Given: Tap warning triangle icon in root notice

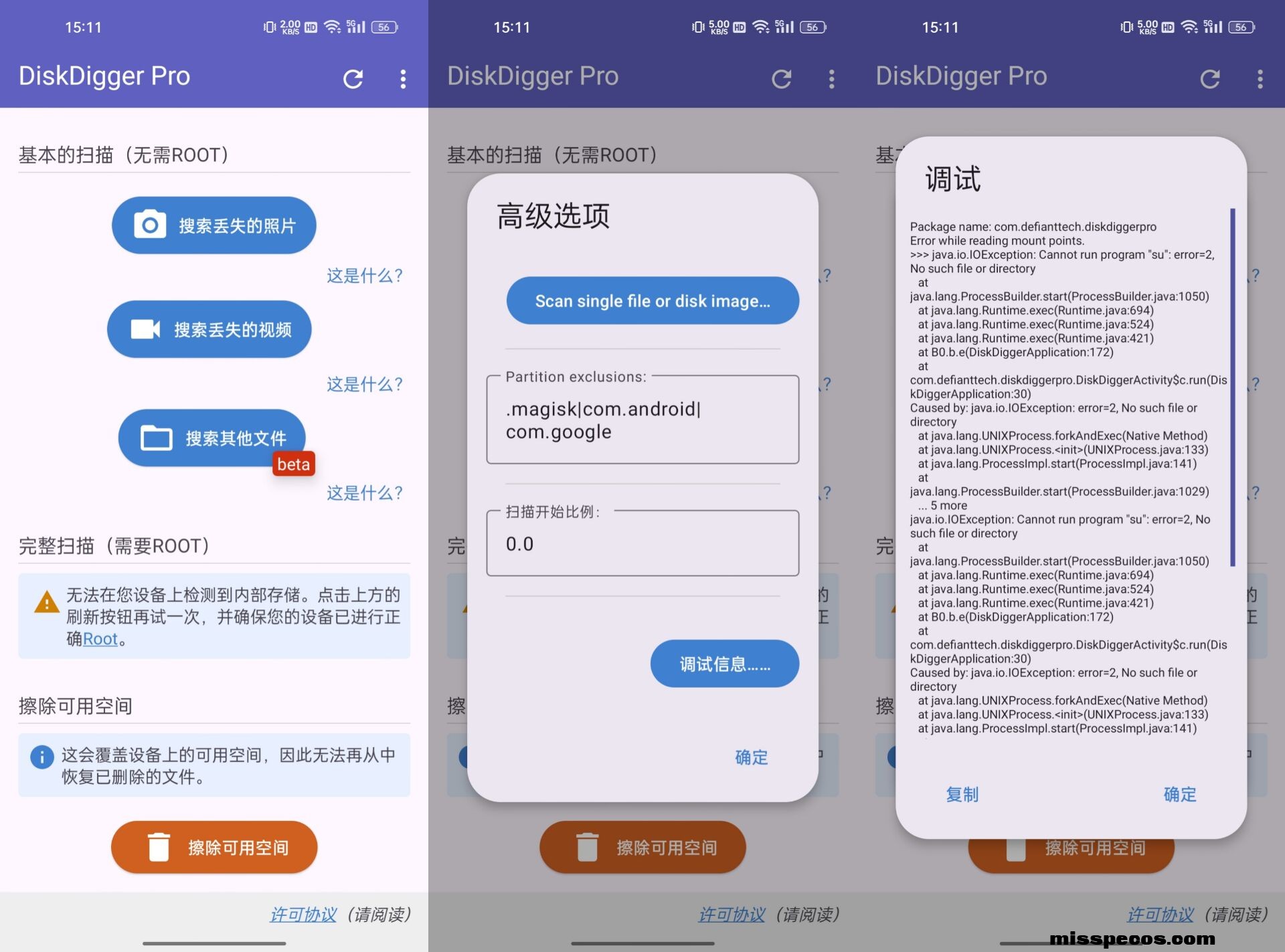Looking at the screenshot, I should click(46, 601).
